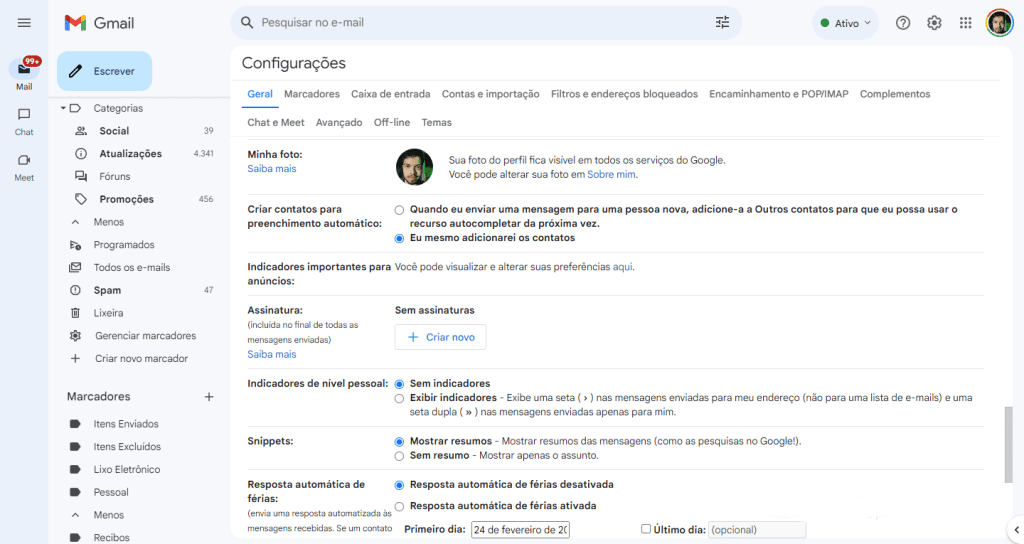Screen dimensions: 1024x544
Task: Switch to the Geral tab
Action: (260, 94)
